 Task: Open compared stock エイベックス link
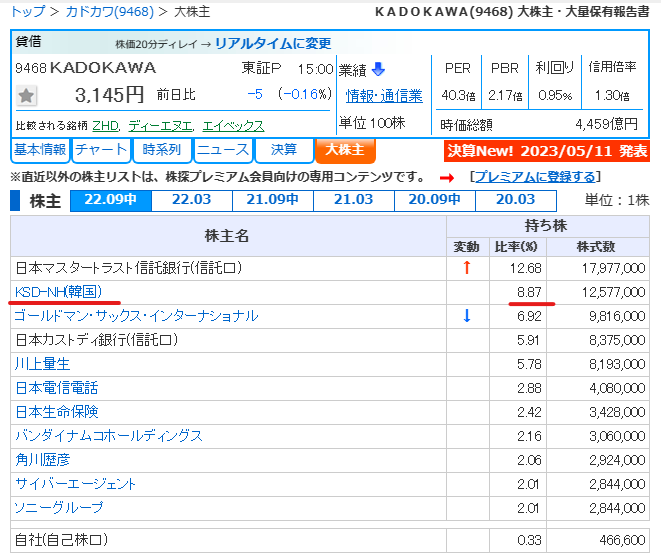[x=233, y=126]
